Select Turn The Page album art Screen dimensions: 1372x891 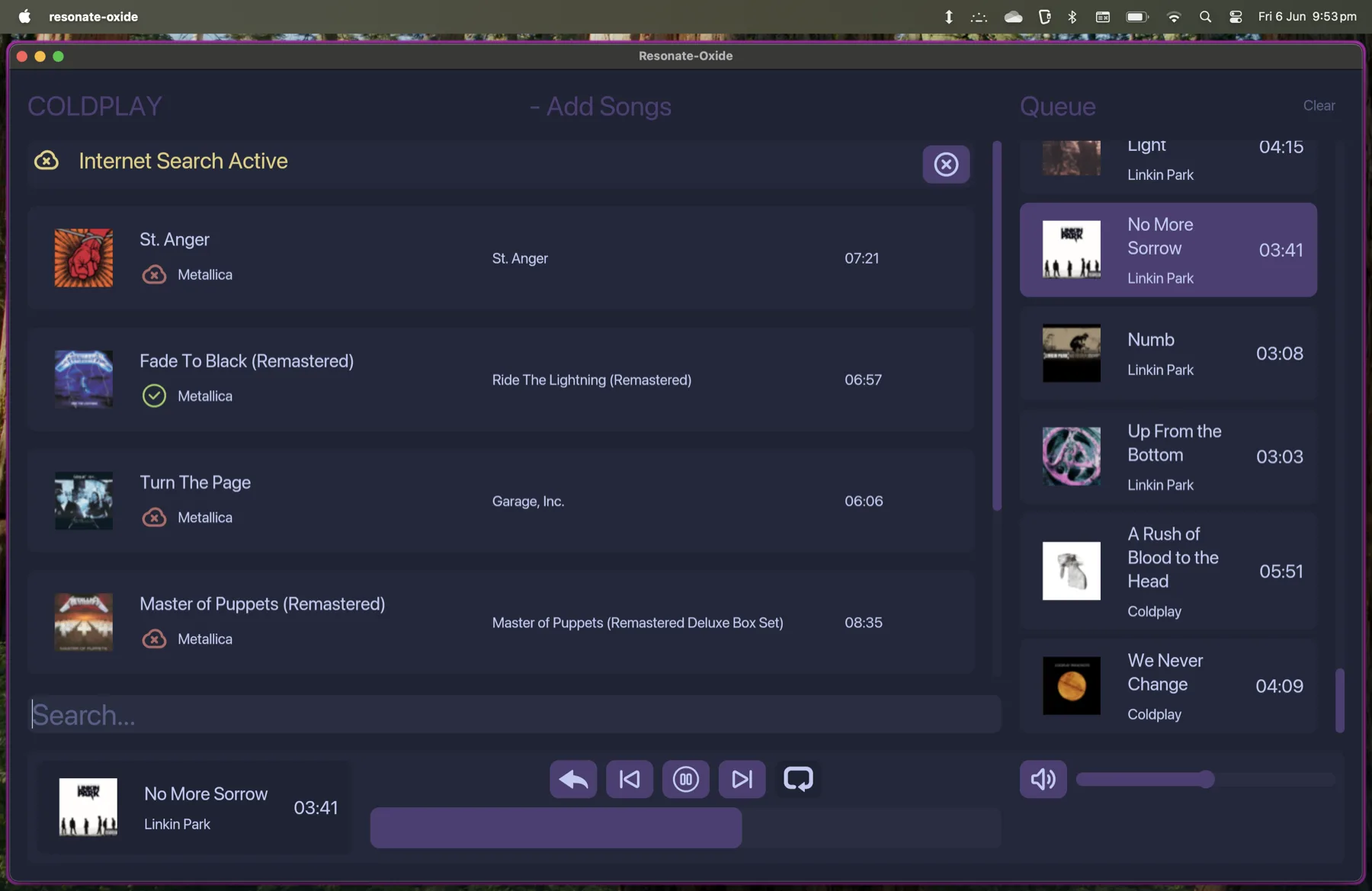click(84, 501)
